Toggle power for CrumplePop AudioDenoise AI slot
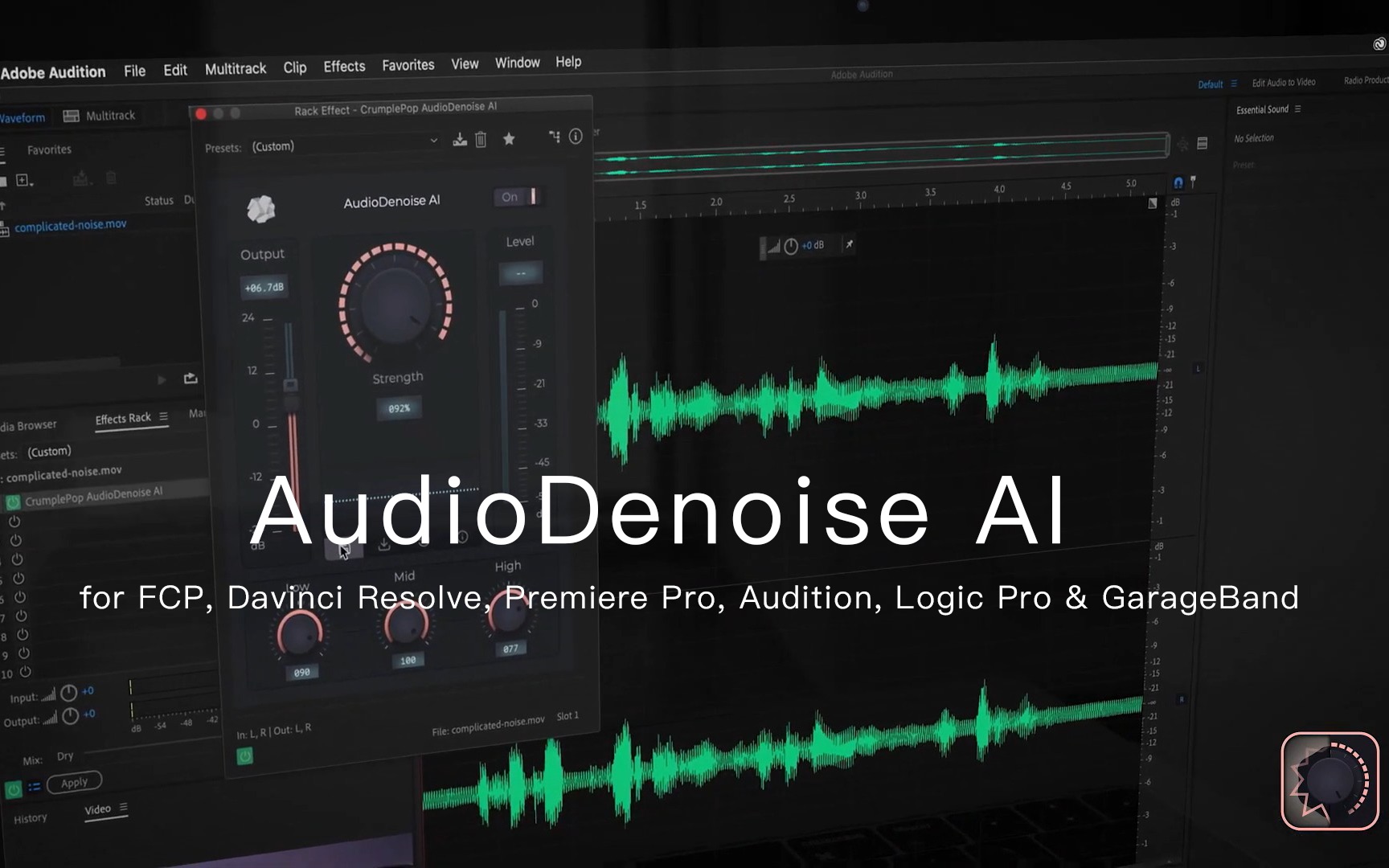 [13, 502]
